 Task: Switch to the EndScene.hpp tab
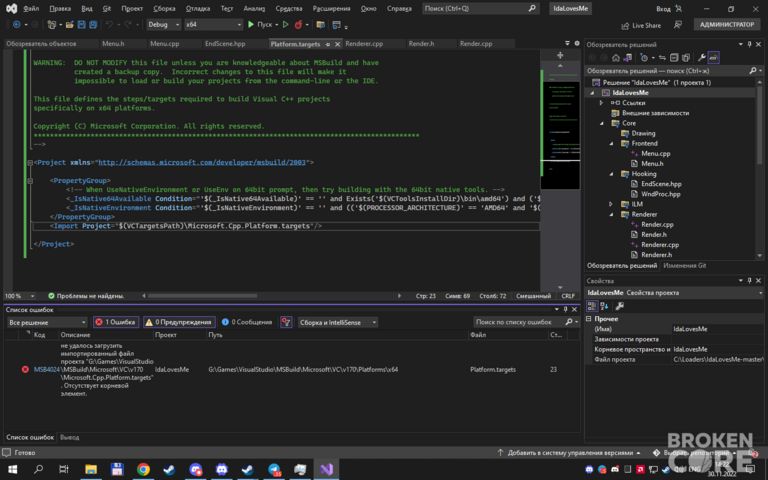pos(225,44)
